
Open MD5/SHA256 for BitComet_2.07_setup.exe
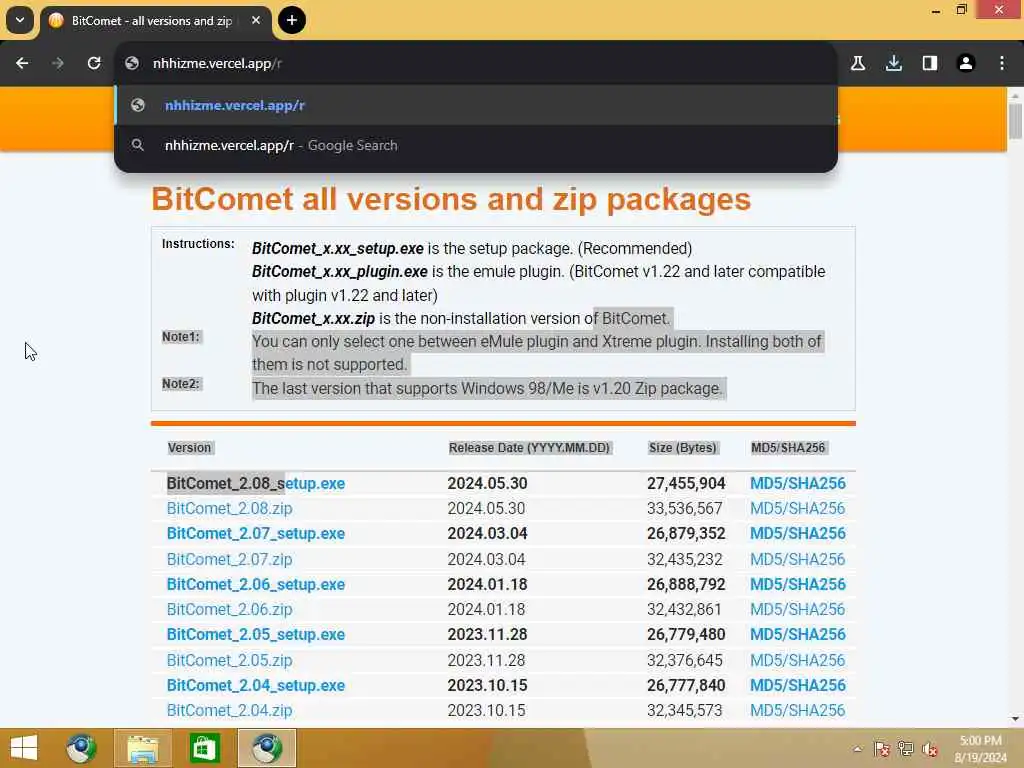[x=797, y=534]
